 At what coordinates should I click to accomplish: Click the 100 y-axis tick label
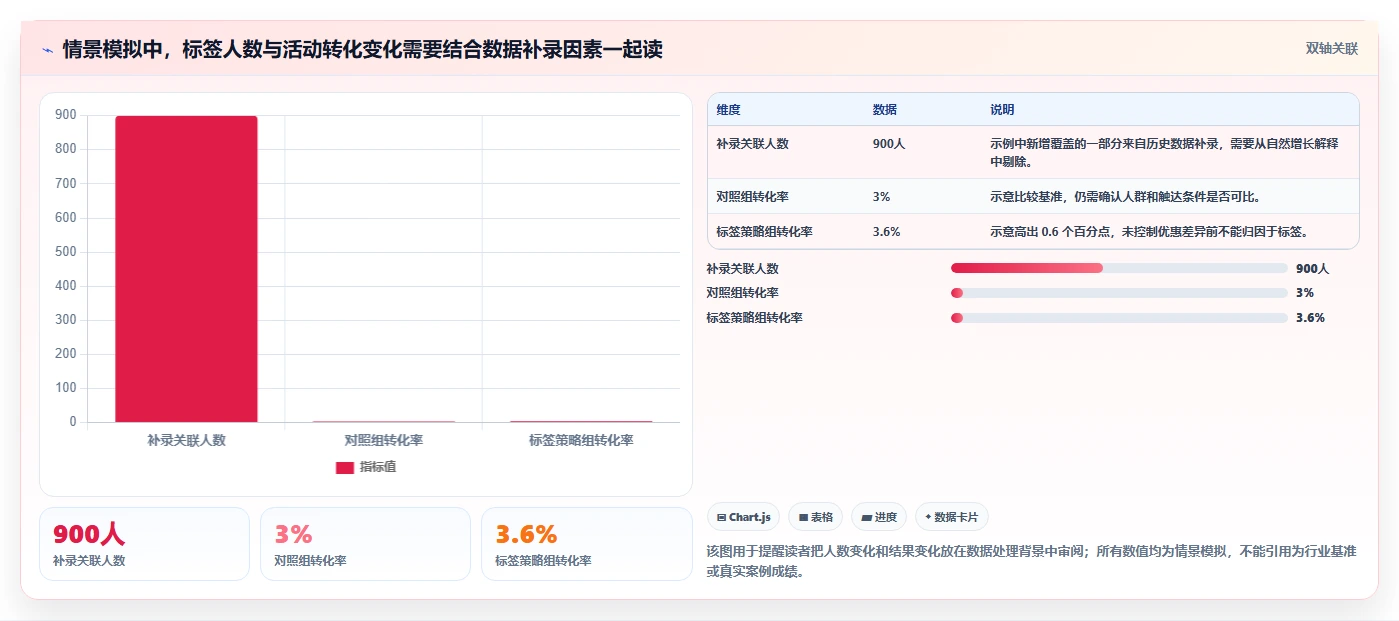click(x=66, y=388)
